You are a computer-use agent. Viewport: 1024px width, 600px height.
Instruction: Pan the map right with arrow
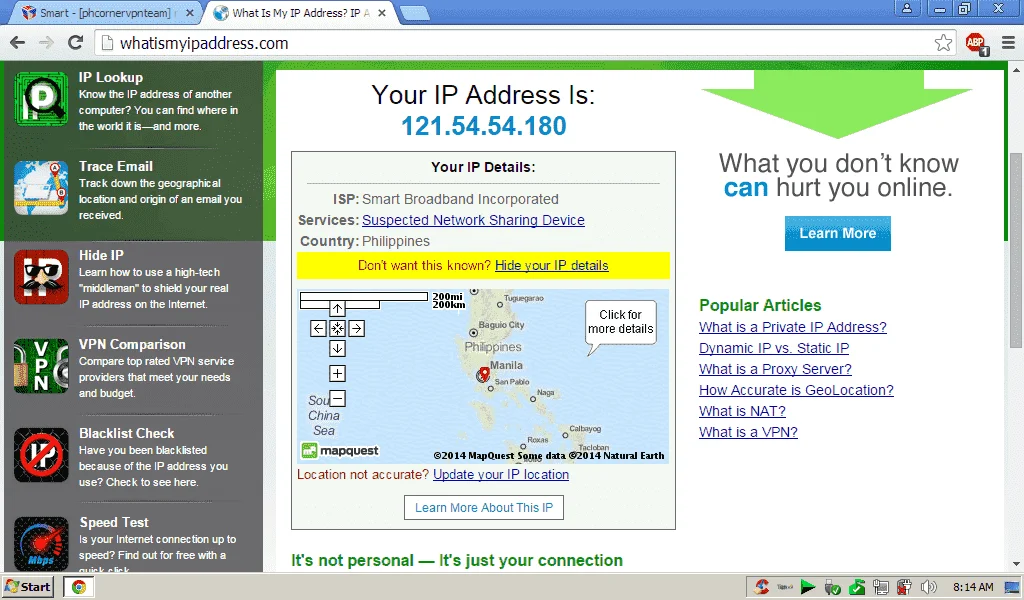click(x=357, y=328)
